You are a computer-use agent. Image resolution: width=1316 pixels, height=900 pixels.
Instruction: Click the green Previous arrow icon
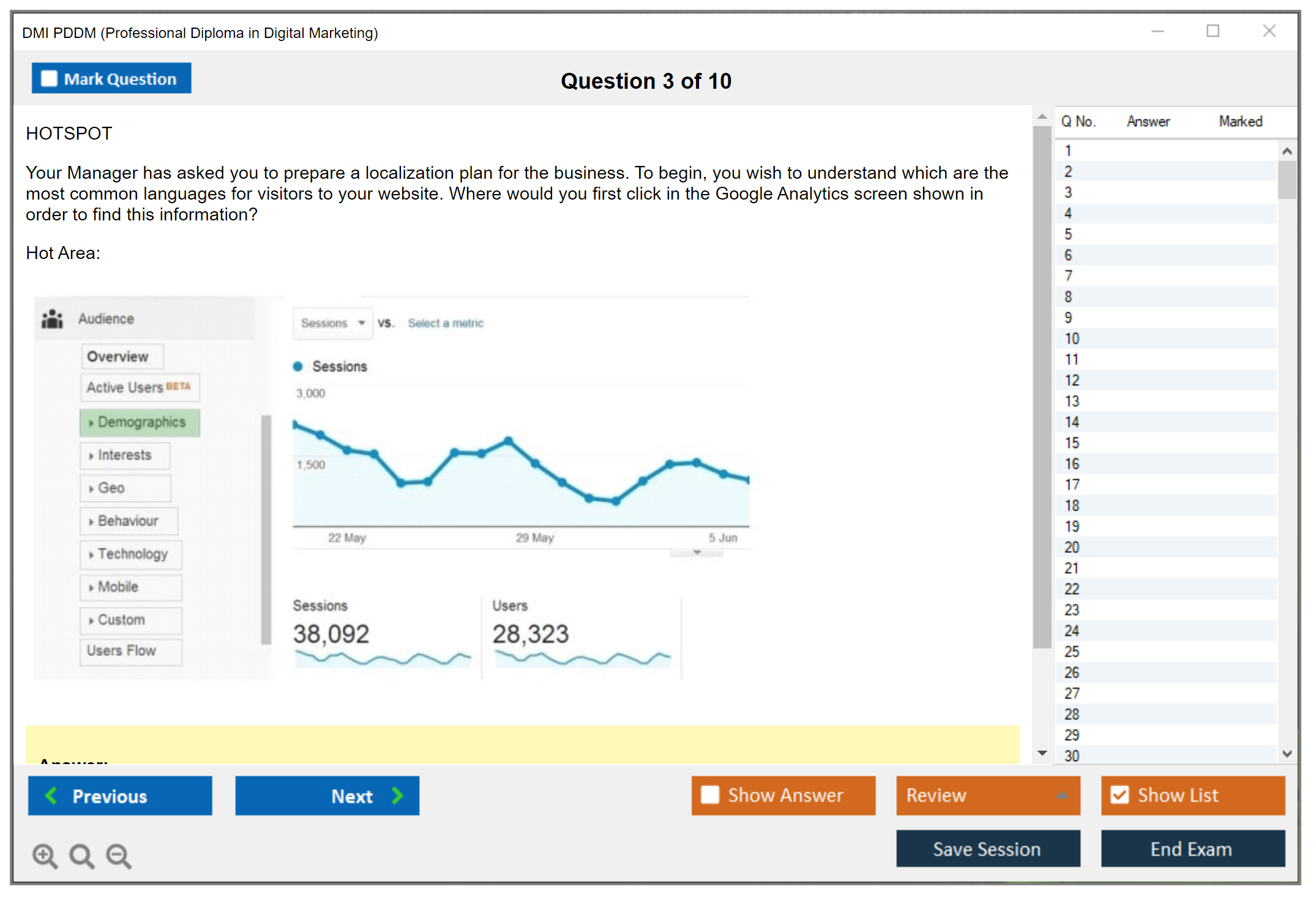coord(51,795)
